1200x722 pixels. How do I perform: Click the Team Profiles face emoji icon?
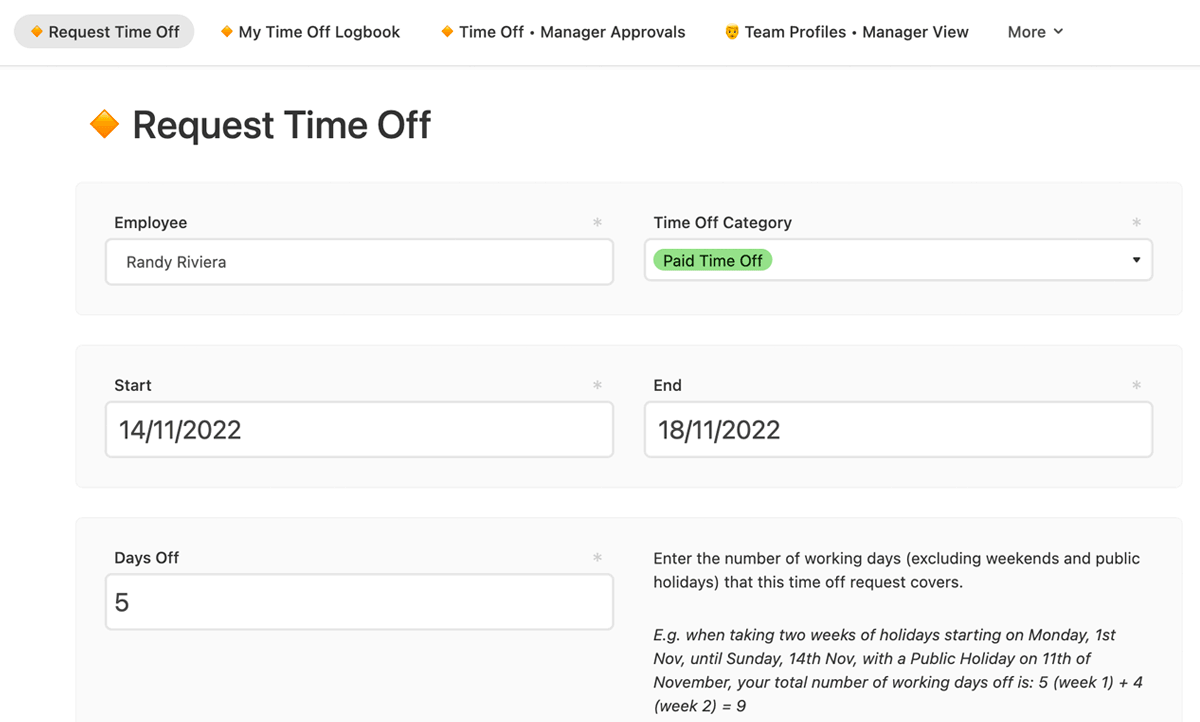(x=732, y=32)
